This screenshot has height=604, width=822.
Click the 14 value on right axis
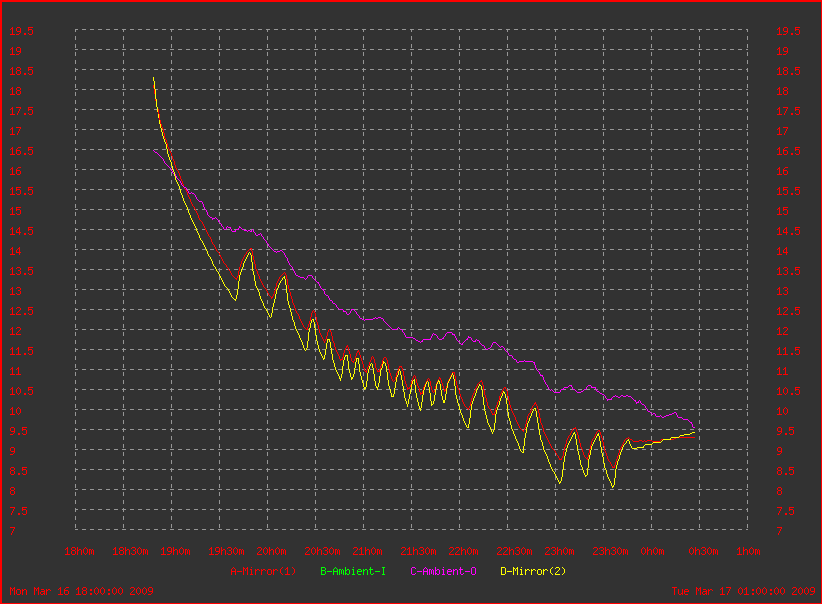(x=782, y=251)
